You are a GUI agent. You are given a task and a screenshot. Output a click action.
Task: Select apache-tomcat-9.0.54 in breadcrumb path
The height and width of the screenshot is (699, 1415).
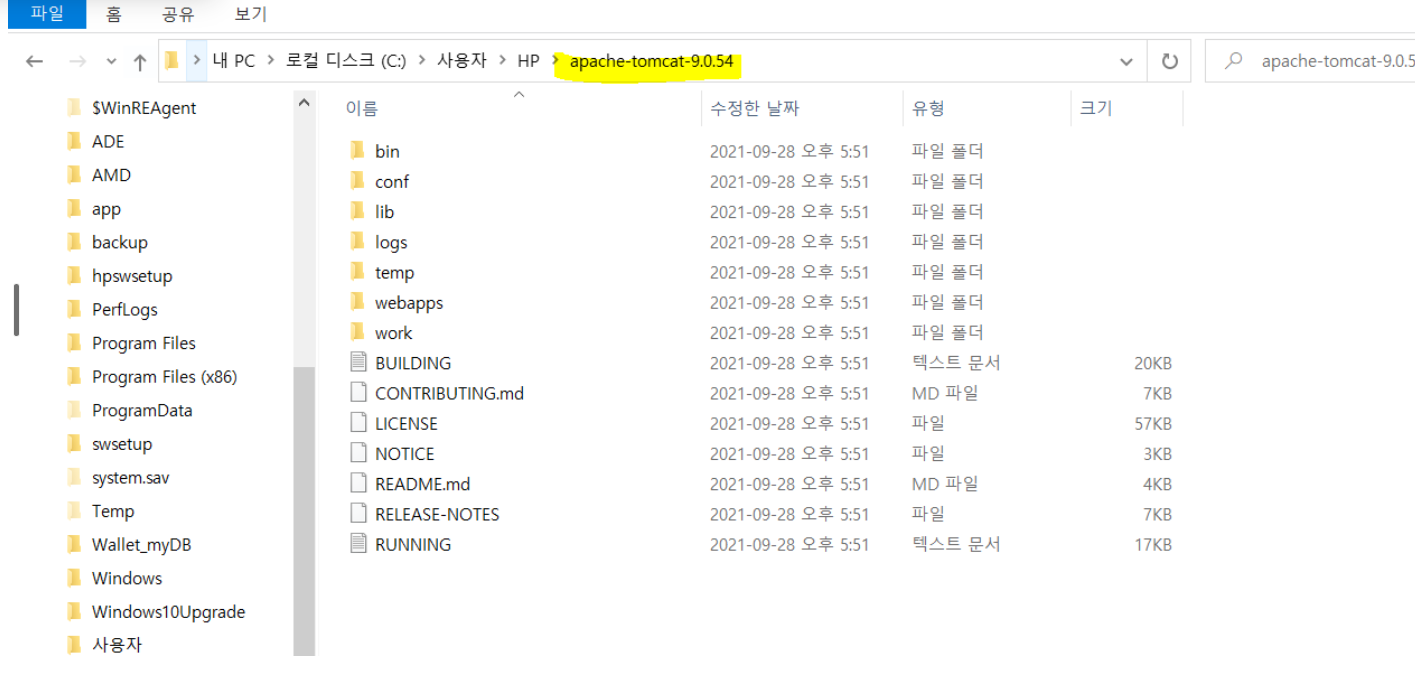[x=652, y=61]
